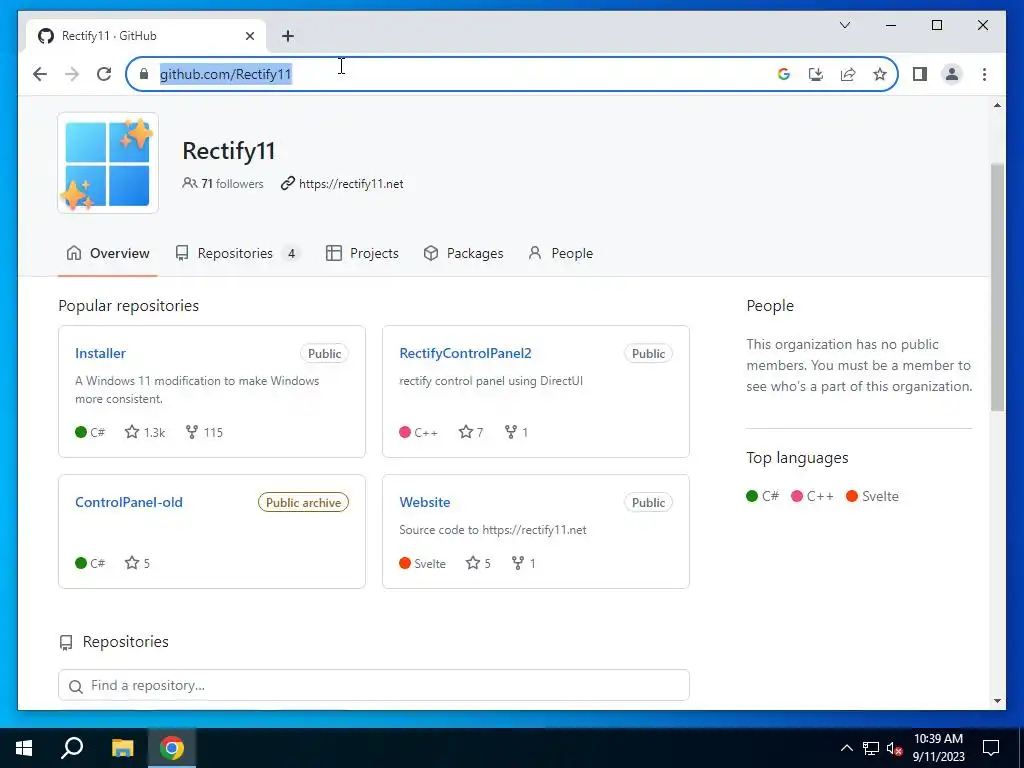View RectifyControlPanel2's 1 fork
The height and width of the screenshot is (768, 1024).
[516, 432]
